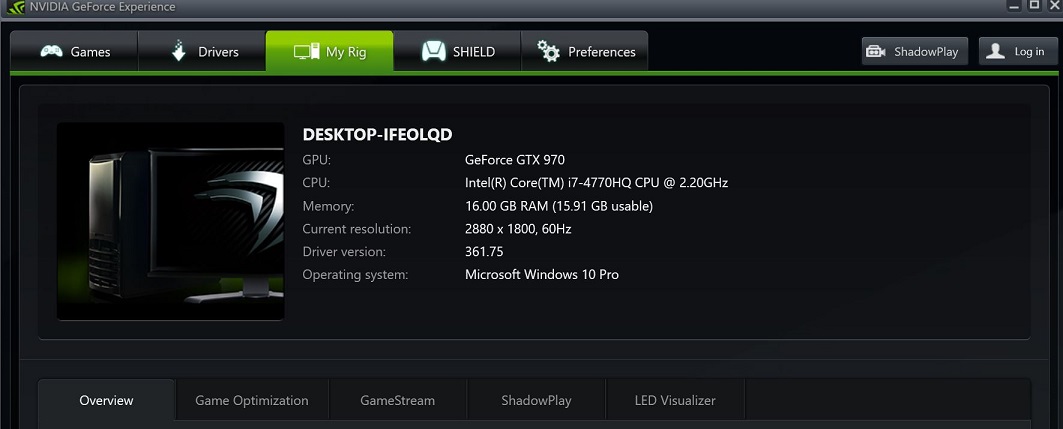Click the NVIDIA GeForce Experience title text
Image resolution: width=1063 pixels, height=429 pixels.
click(x=102, y=7)
